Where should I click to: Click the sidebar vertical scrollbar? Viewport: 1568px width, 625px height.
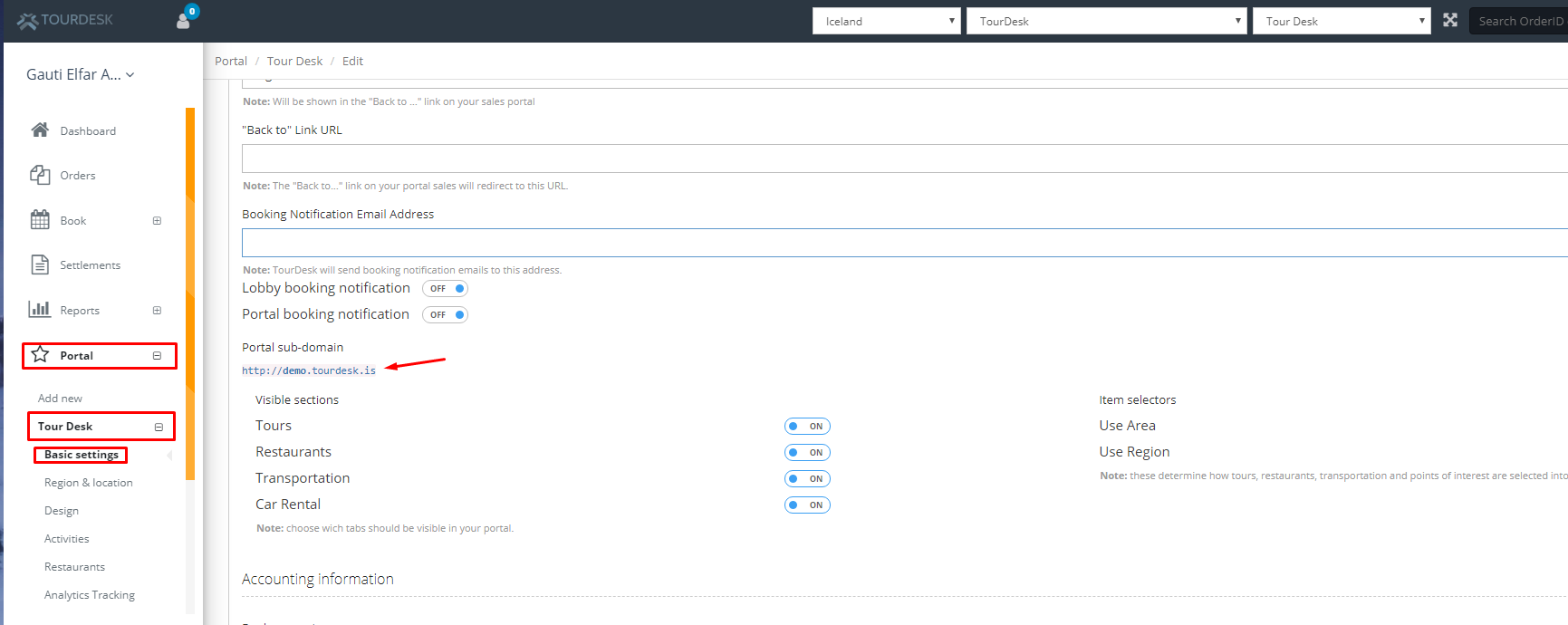190,293
